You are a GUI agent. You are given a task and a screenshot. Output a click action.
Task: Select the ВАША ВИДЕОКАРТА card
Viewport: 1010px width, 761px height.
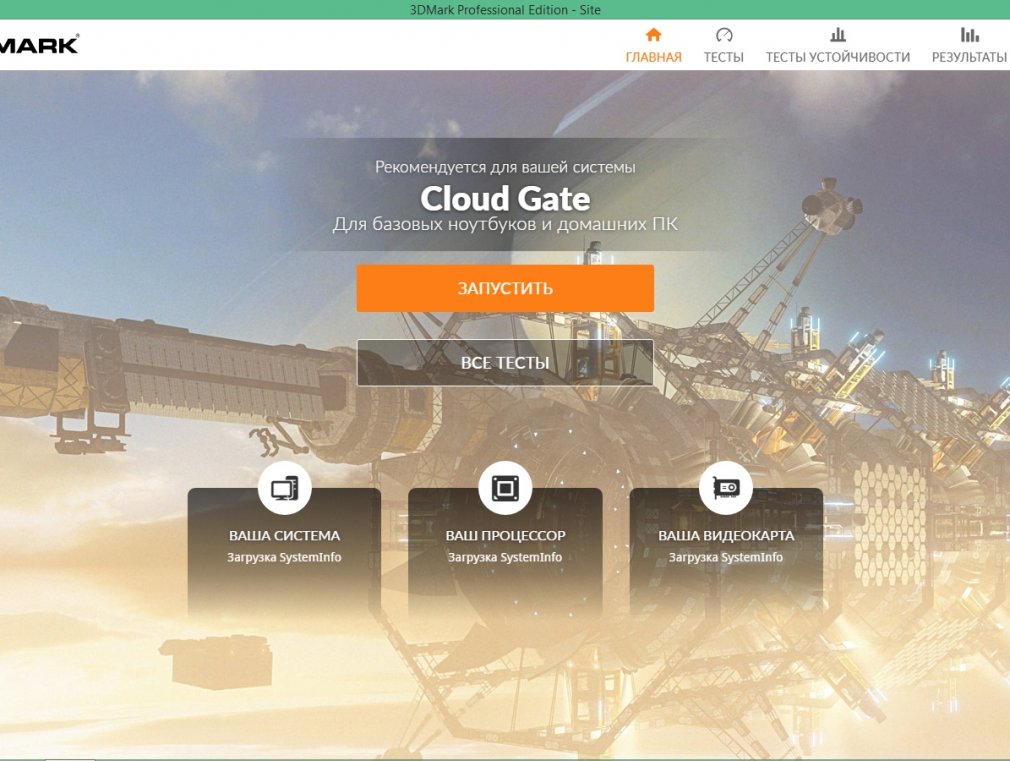point(726,551)
